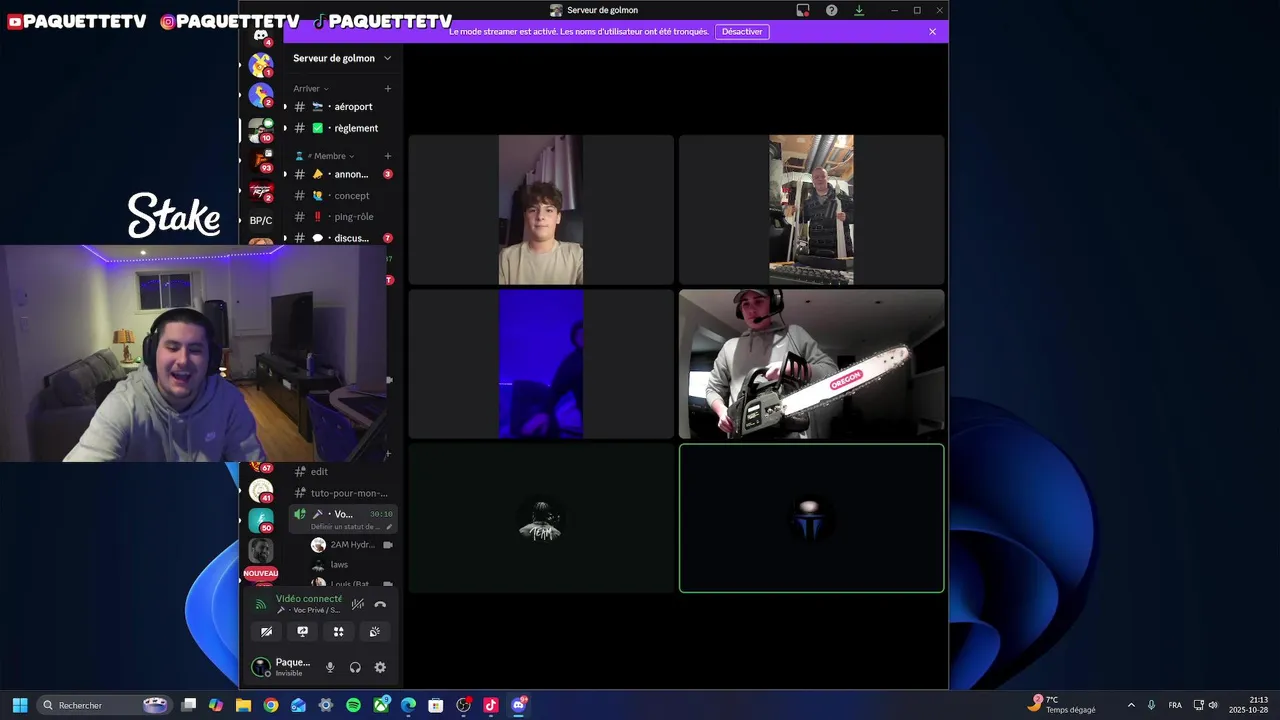
Task: Click Vidéo connecté status text
Action: coord(309,599)
